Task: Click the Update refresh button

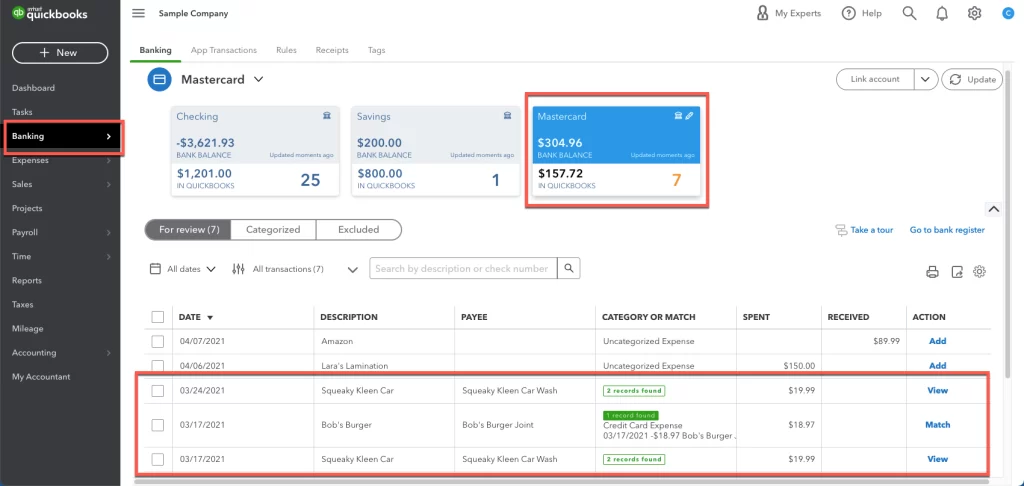Action: pyautogui.click(x=972, y=79)
